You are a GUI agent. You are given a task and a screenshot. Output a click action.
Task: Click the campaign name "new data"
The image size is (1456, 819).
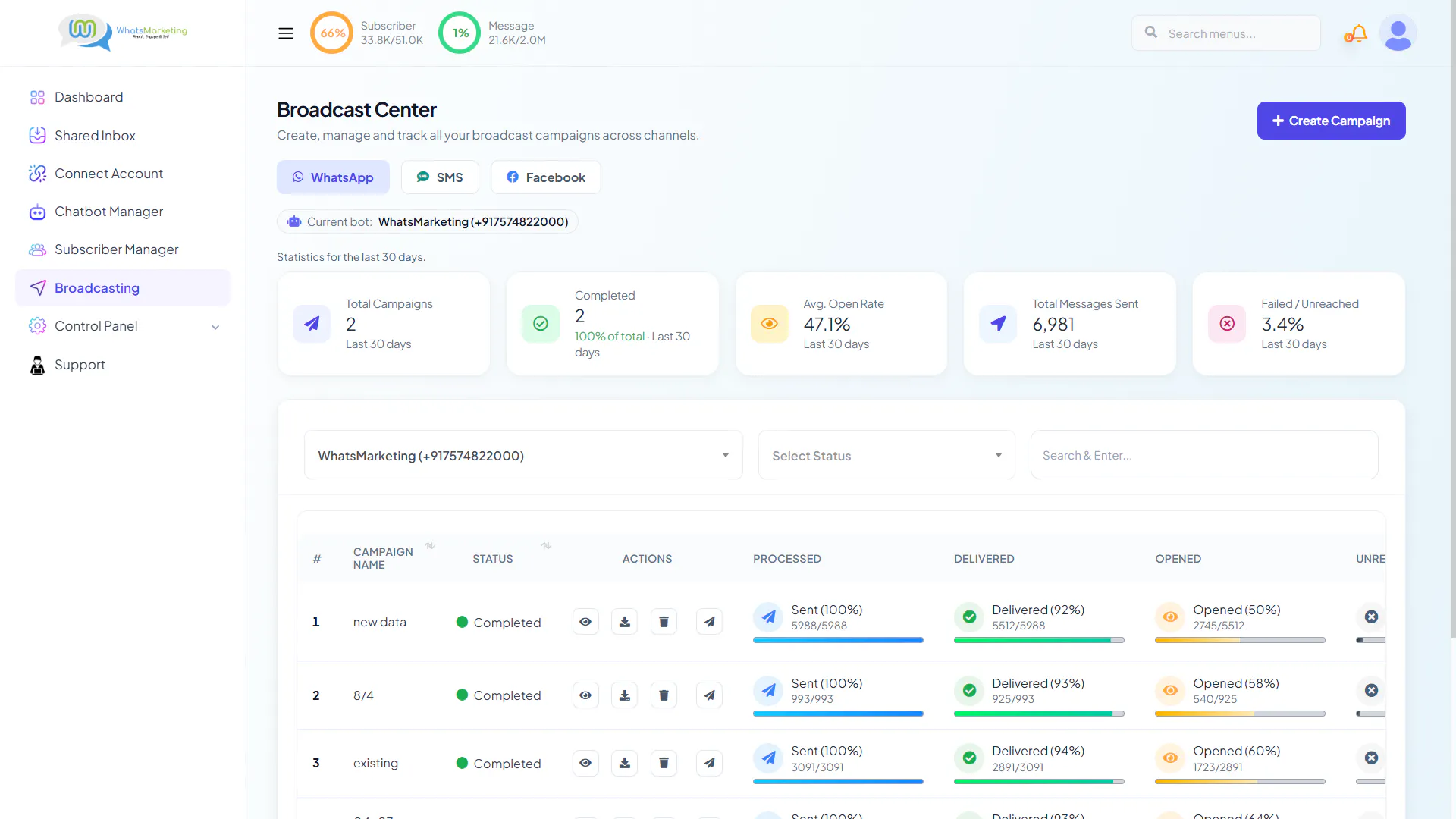[x=380, y=622]
